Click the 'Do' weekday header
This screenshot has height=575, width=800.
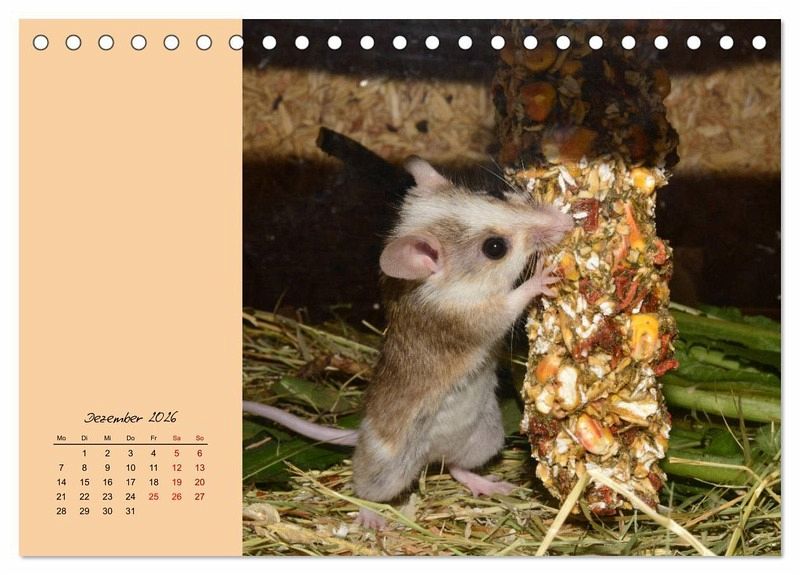[x=131, y=438]
